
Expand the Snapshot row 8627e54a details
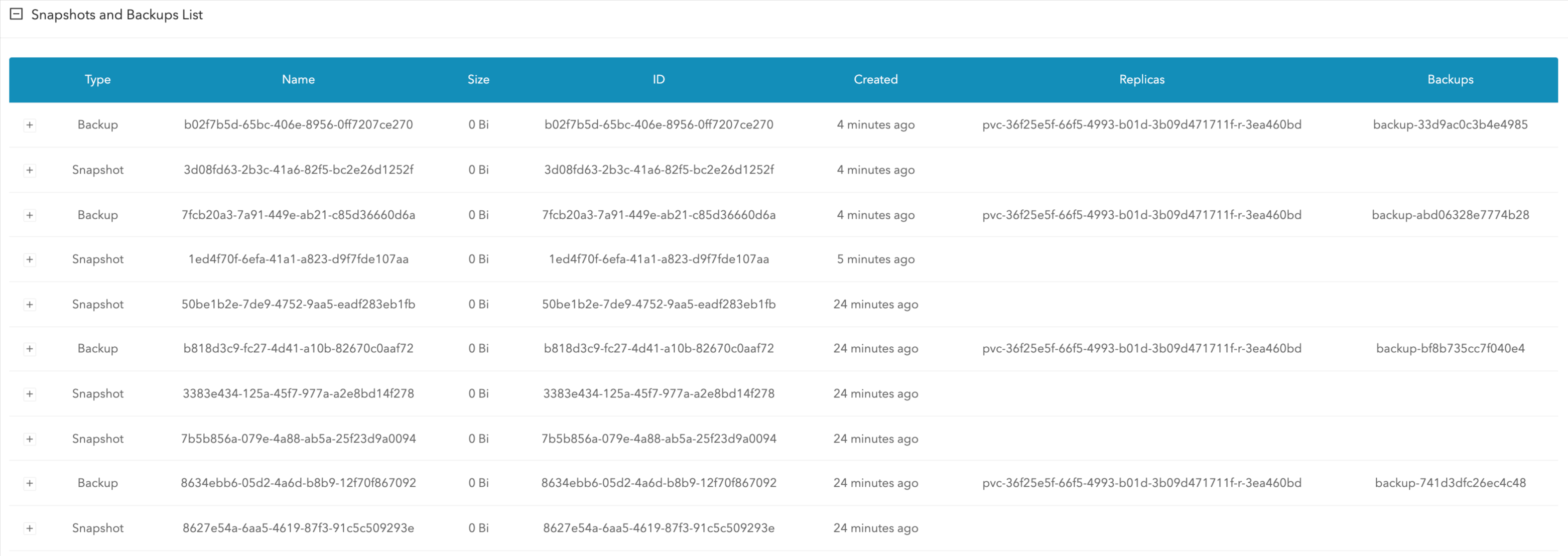[30, 527]
